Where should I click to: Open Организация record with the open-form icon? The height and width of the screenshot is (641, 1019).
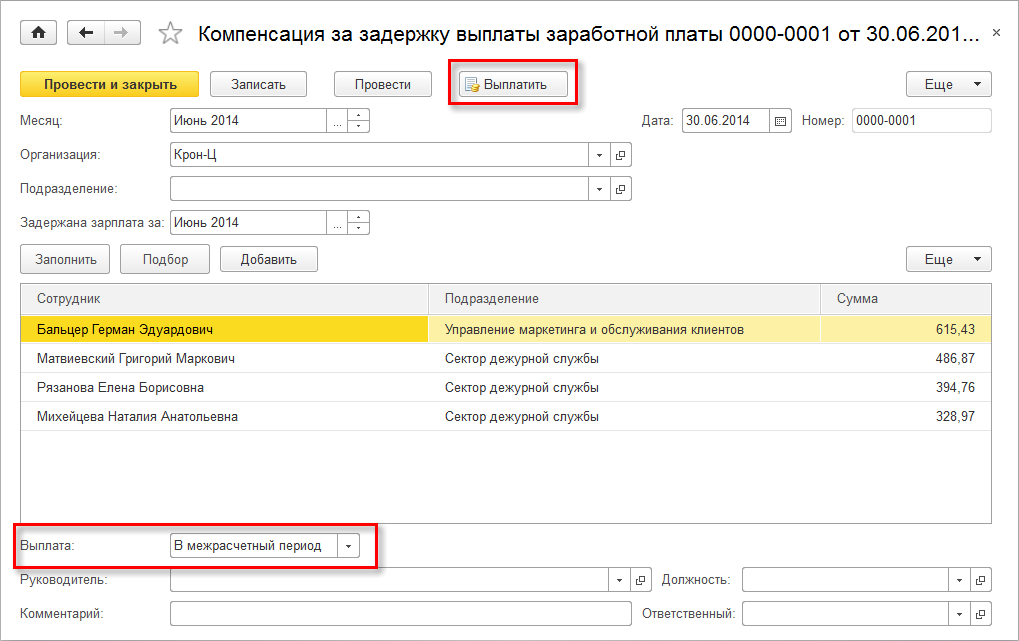(620, 155)
